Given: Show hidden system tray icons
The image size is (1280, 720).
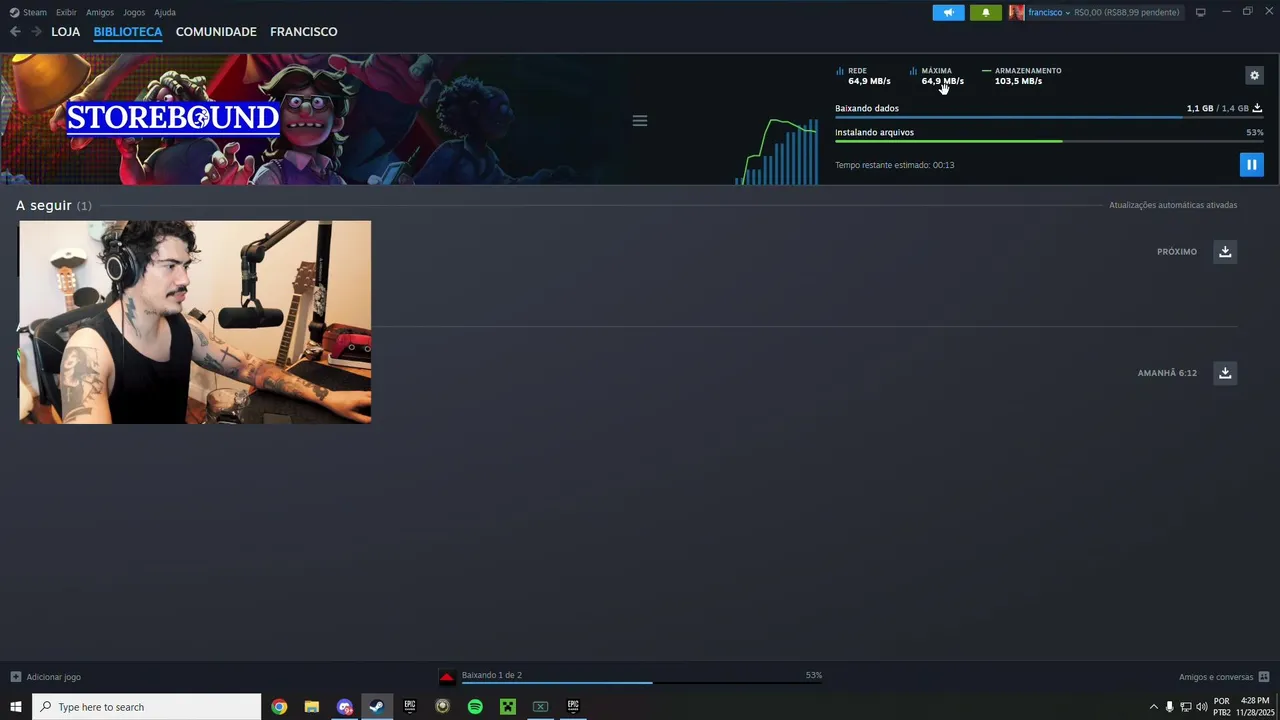Looking at the screenshot, I should [x=1153, y=707].
